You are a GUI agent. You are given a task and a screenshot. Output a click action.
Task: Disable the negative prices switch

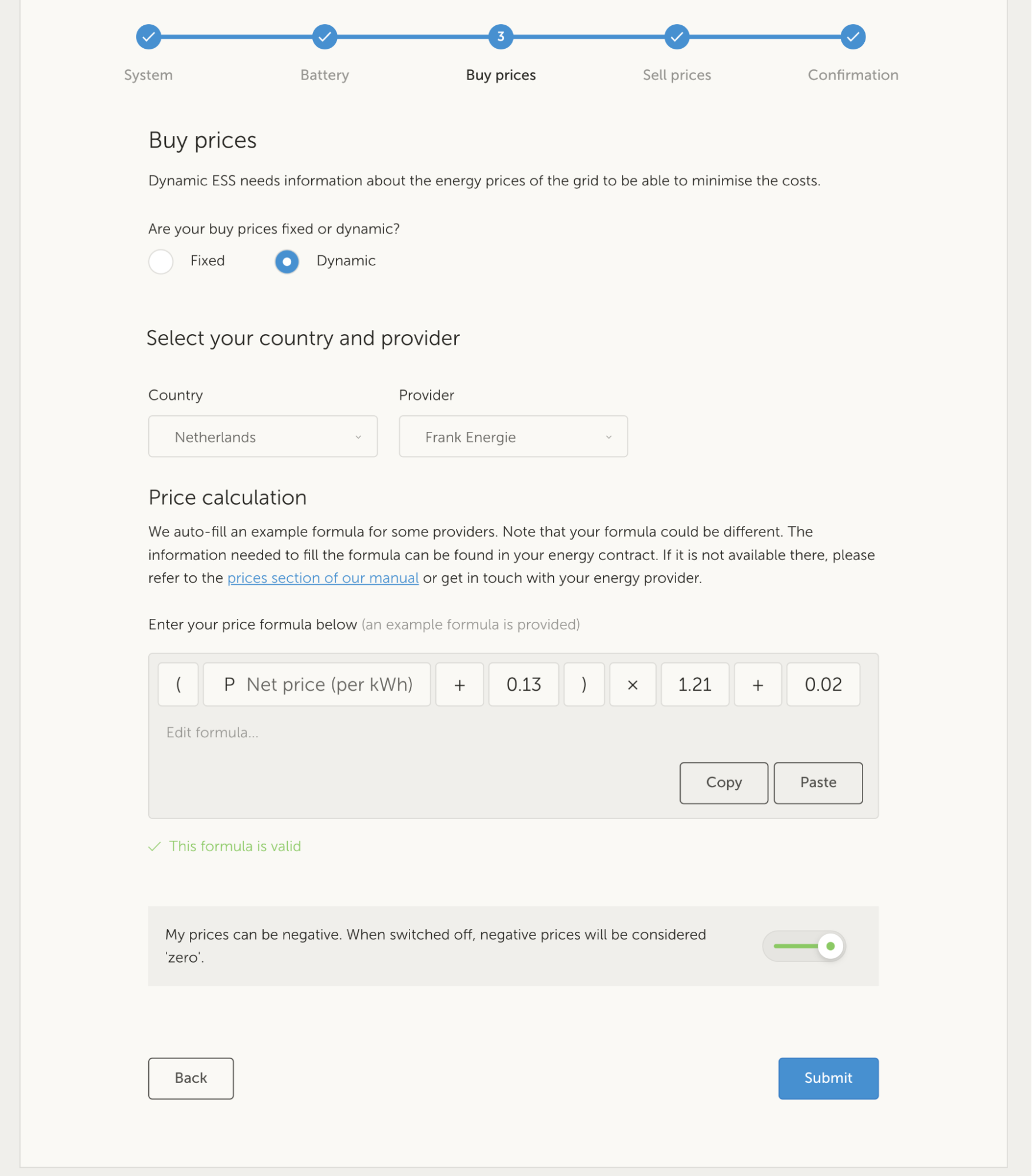[x=804, y=946]
